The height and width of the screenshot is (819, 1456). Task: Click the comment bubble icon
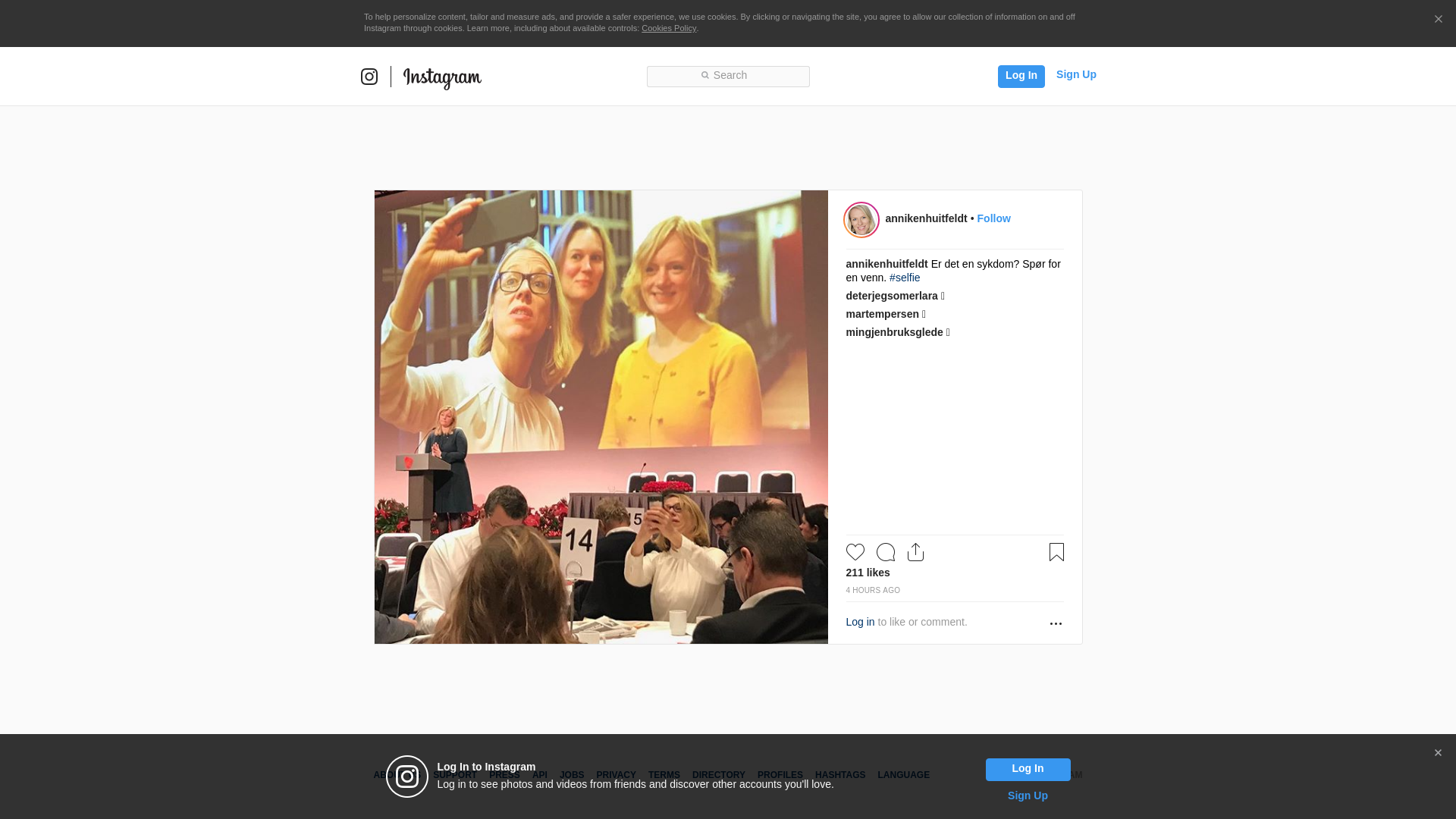[885, 552]
